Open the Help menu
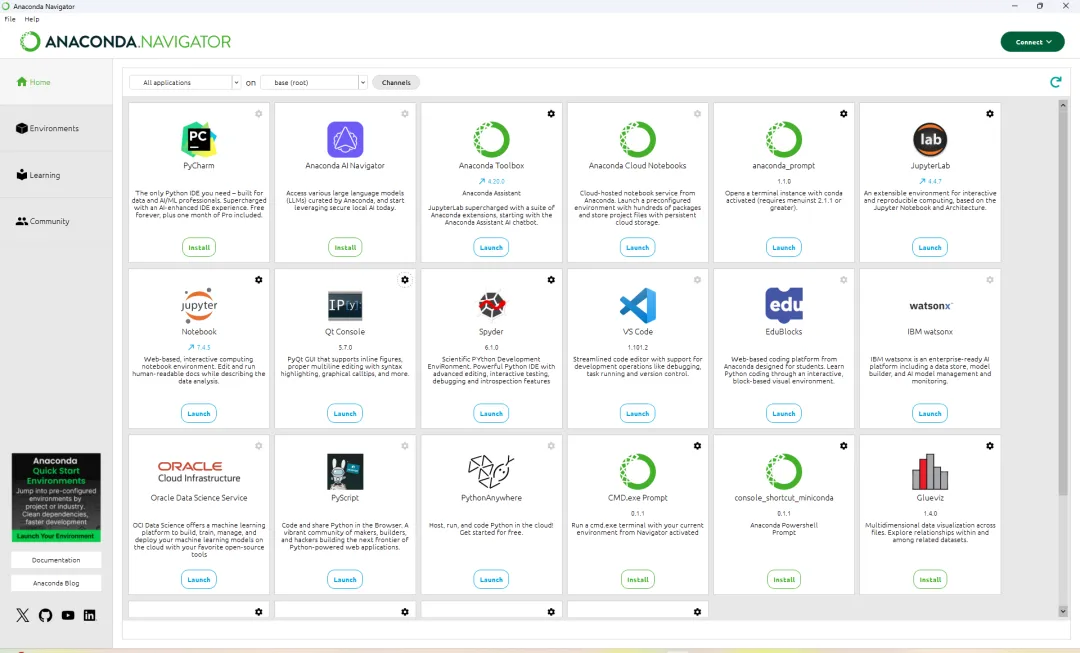 coord(32,19)
